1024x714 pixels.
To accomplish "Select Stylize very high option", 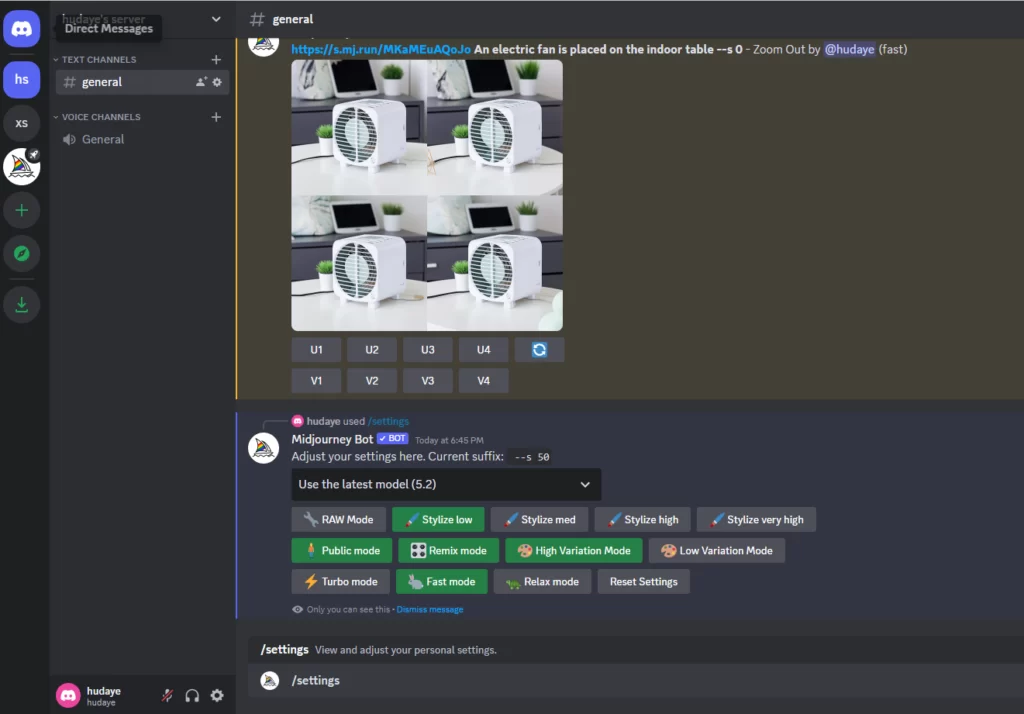I will tap(756, 520).
